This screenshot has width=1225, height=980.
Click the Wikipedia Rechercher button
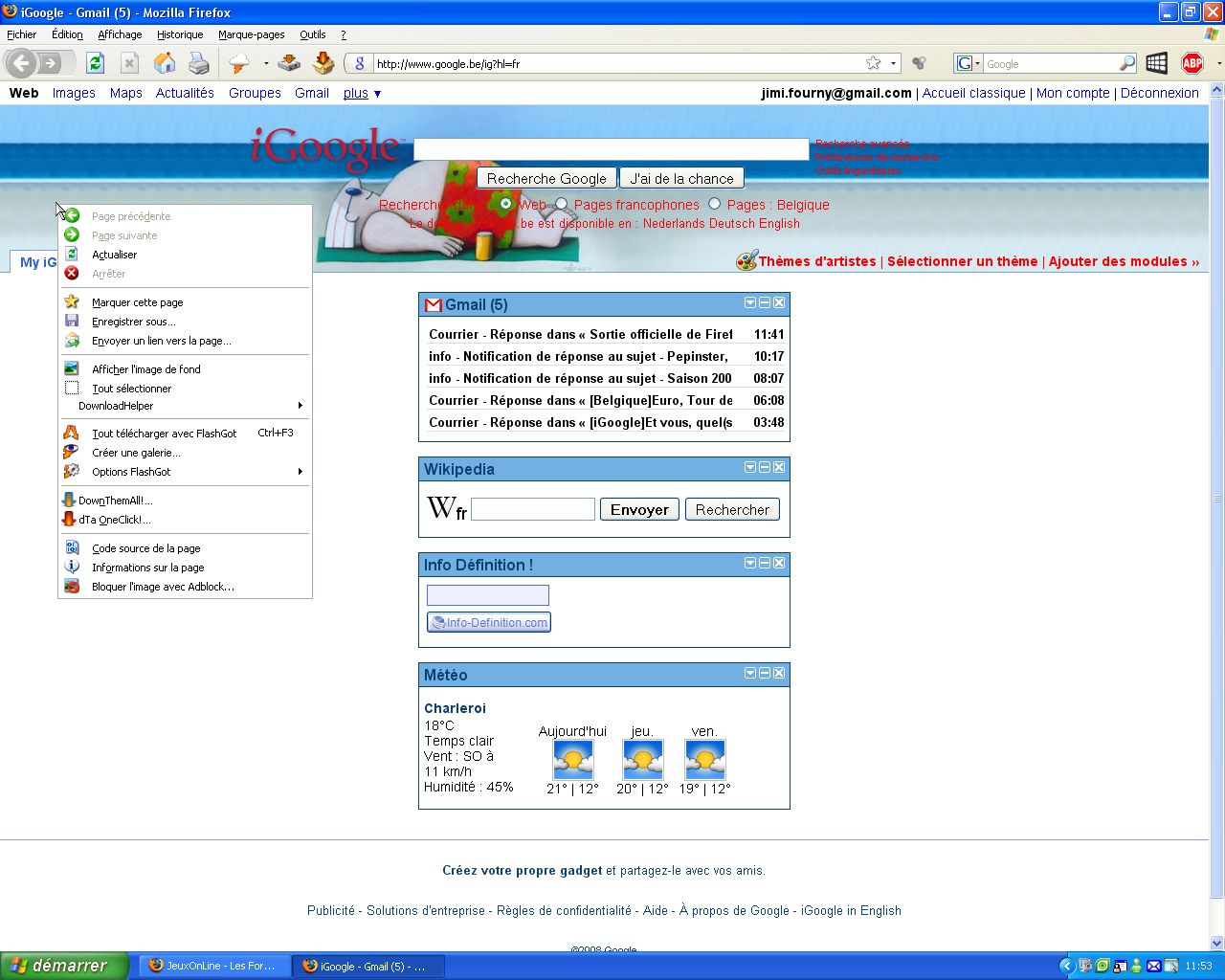(732, 509)
